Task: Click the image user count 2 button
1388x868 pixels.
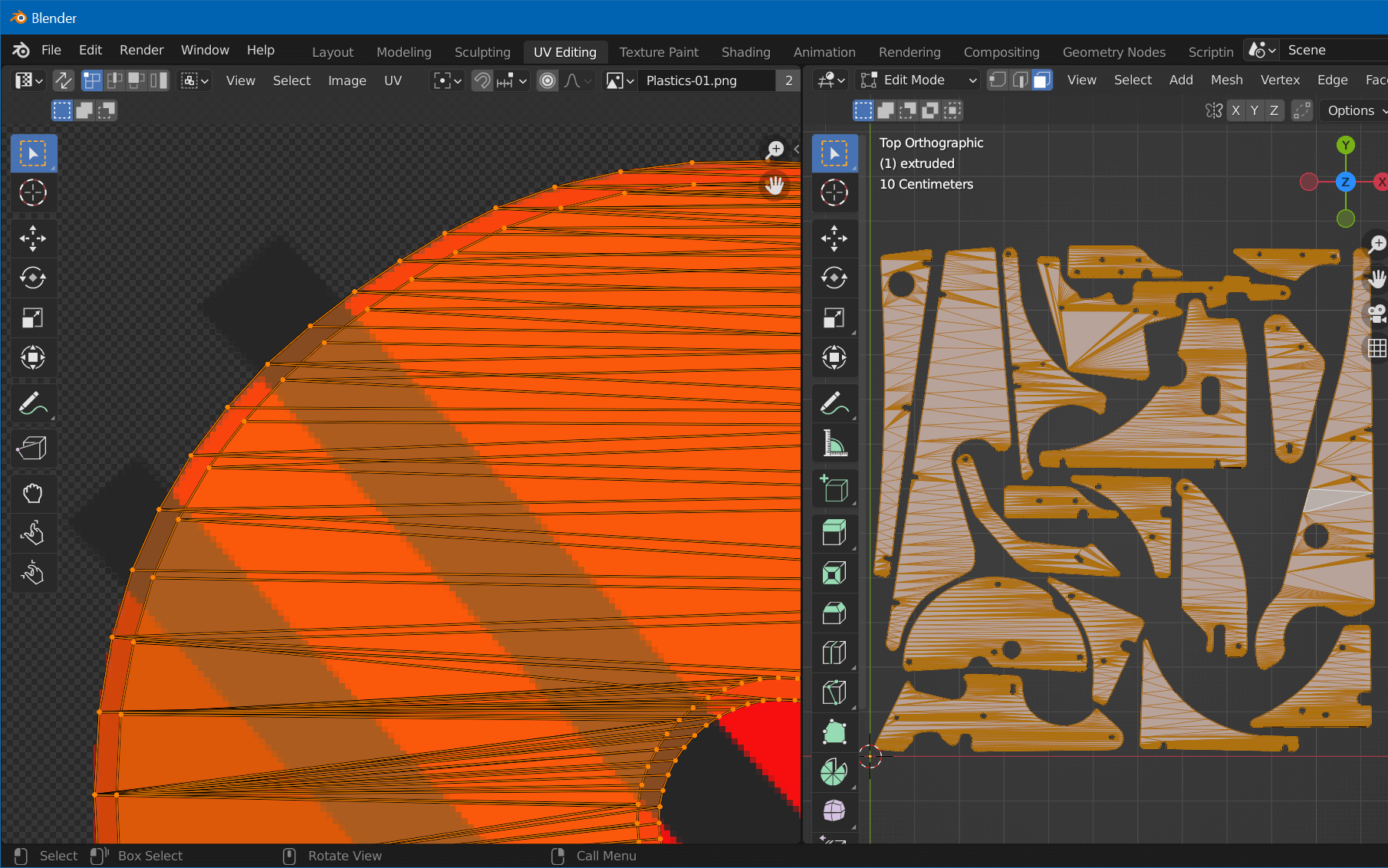Action: coord(788,81)
